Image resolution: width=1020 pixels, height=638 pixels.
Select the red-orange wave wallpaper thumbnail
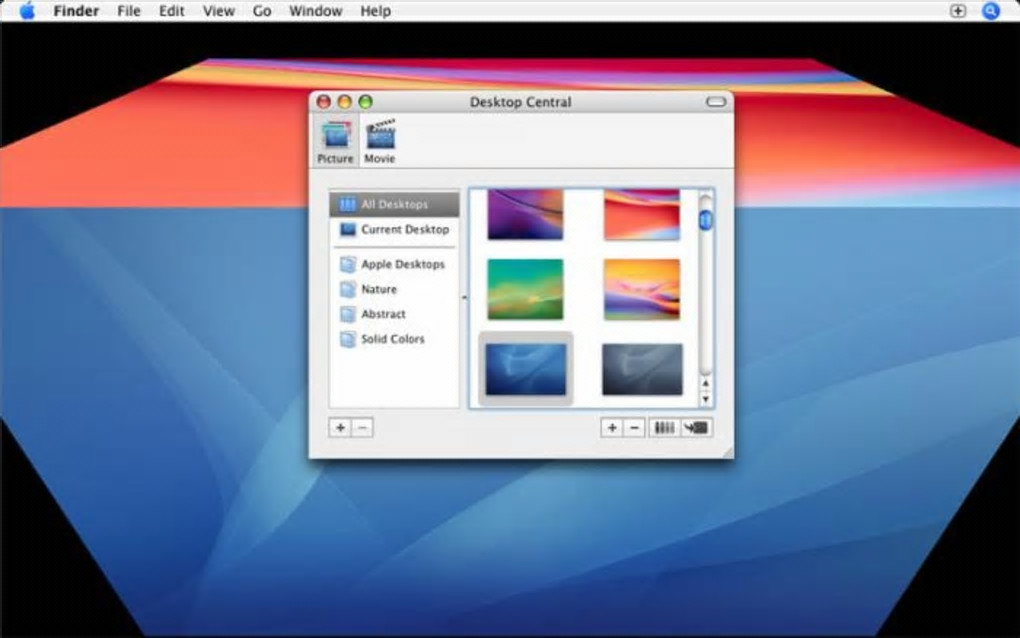[x=641, y=214]
